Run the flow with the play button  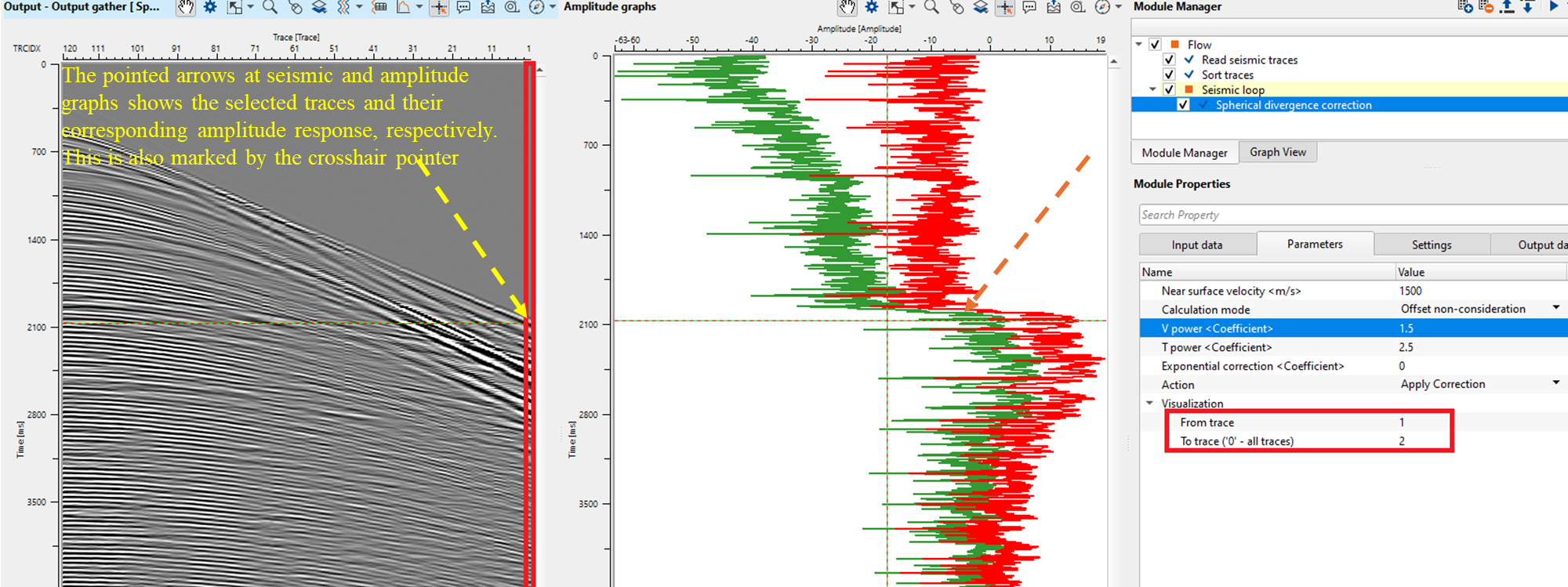point(1554,7)
